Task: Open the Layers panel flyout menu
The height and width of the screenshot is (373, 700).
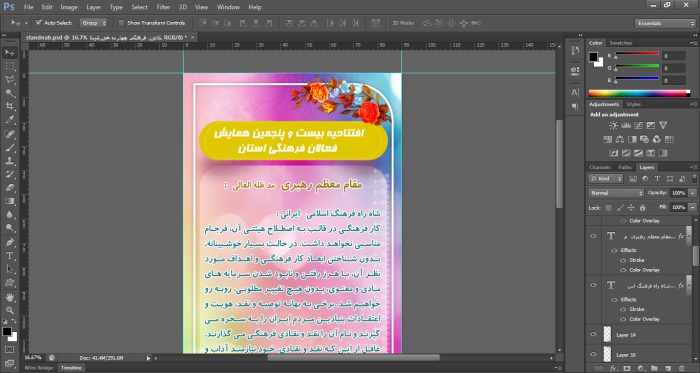Action: [x=694, y=167]
